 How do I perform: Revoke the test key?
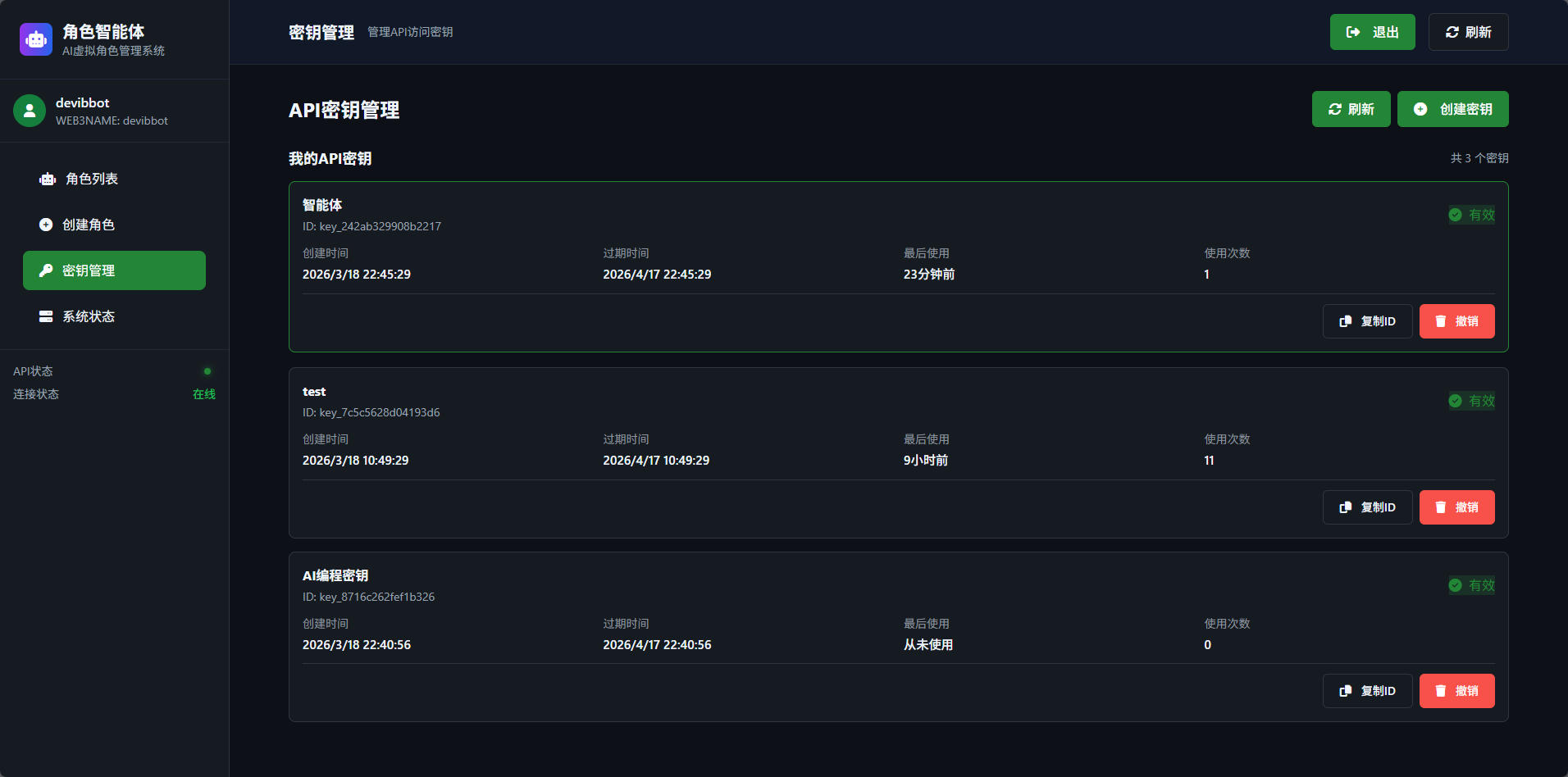[x=1456, y=507]
